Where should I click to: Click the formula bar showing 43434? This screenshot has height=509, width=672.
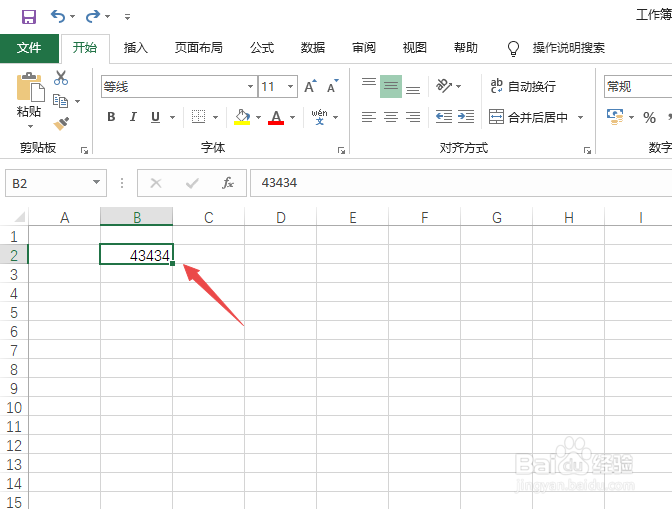(461, 183)
